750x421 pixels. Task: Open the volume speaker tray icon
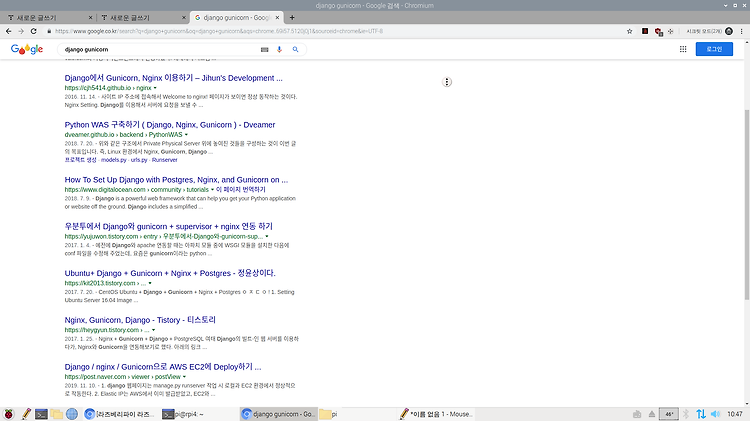pyautogui.click(x=716, y=414)
